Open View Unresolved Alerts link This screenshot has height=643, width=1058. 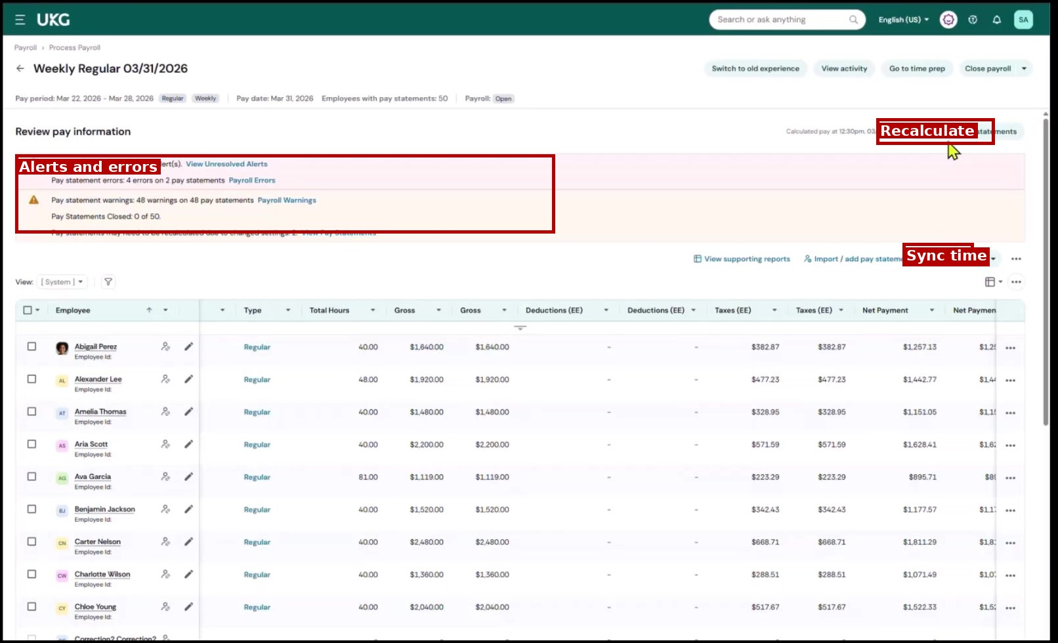pos(227,164)
